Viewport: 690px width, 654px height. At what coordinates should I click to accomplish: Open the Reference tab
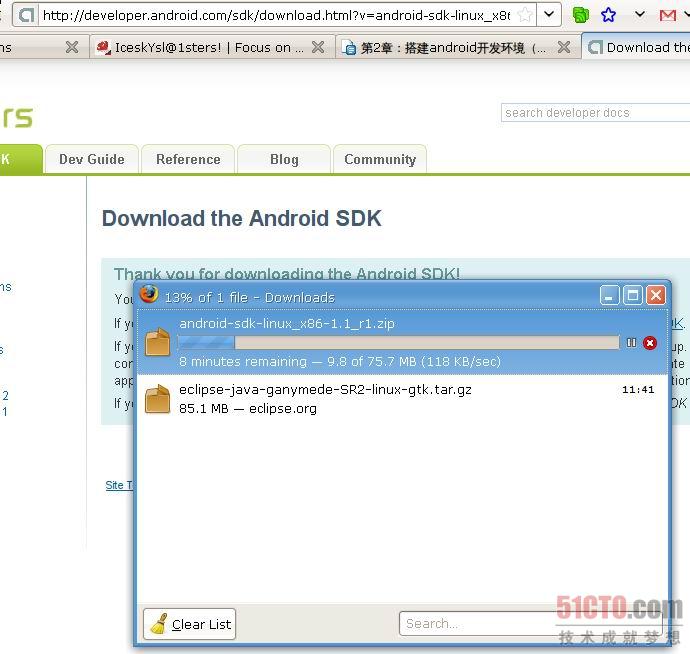(188, 159)
